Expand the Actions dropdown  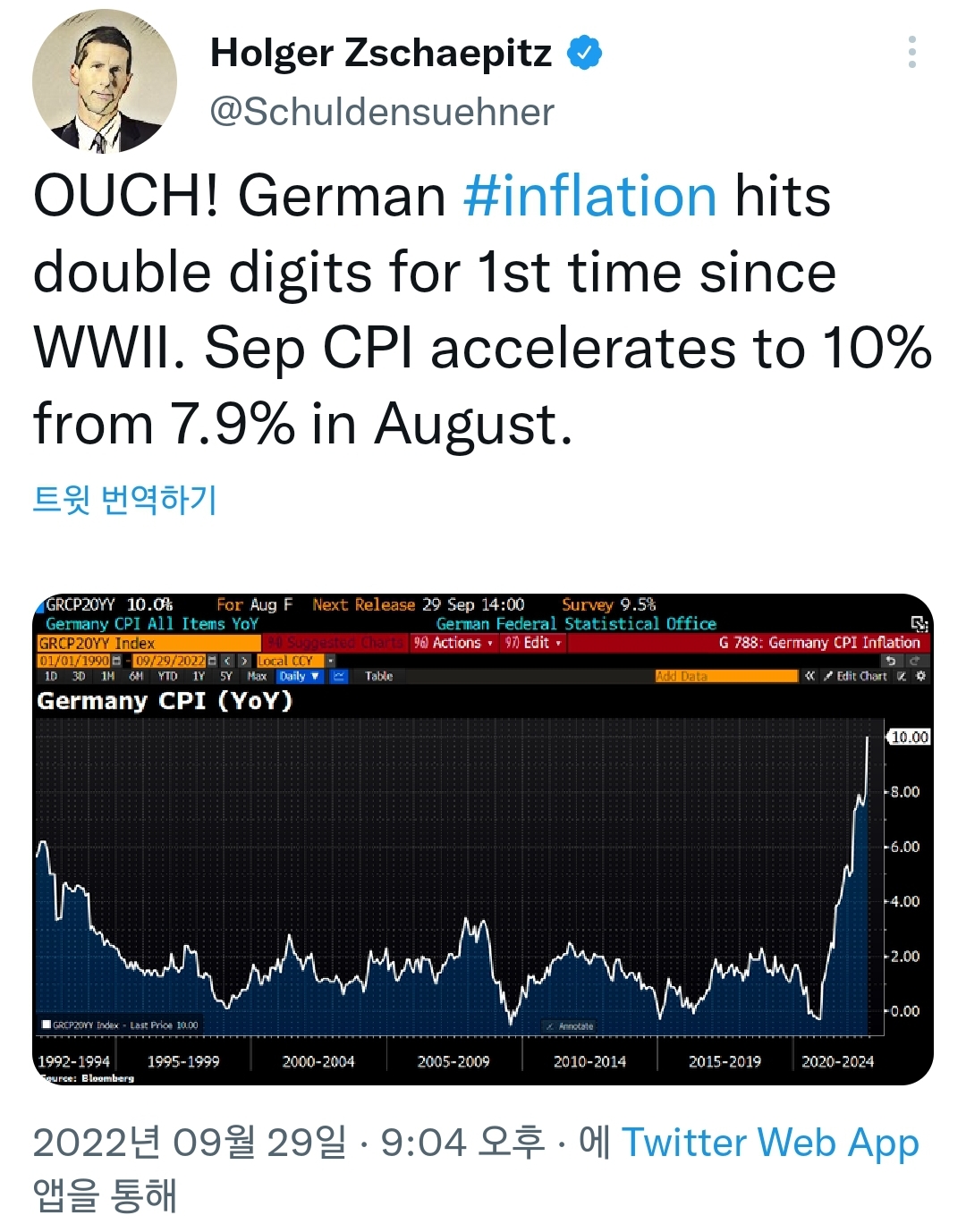(x=453, y=643)
